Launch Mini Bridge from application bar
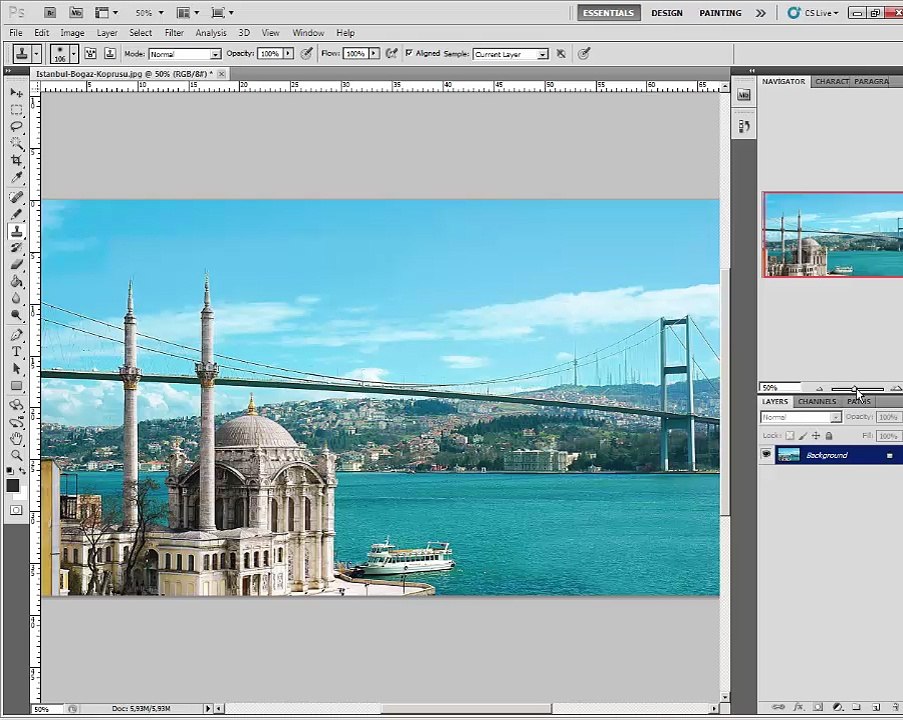This screenshot has width=903, height=720. coord(76,13)
